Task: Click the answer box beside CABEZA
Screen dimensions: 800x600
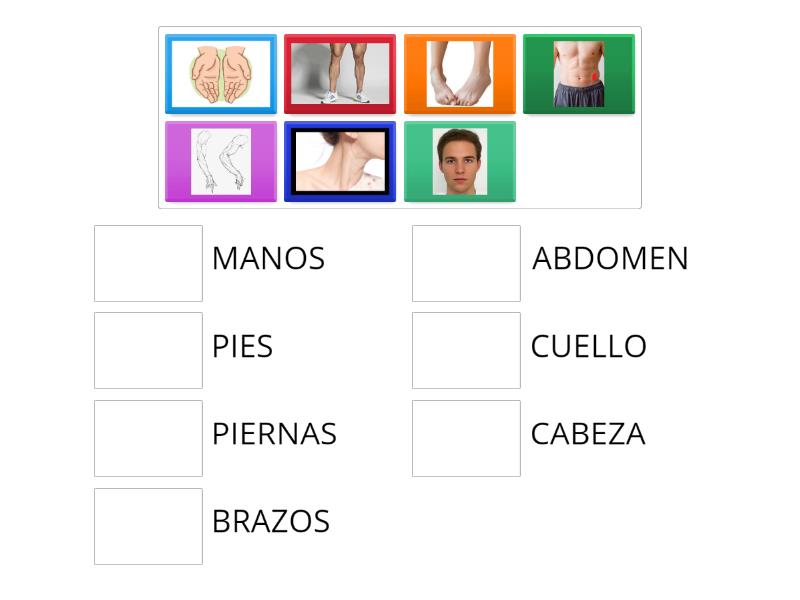Action: point(464,434)
